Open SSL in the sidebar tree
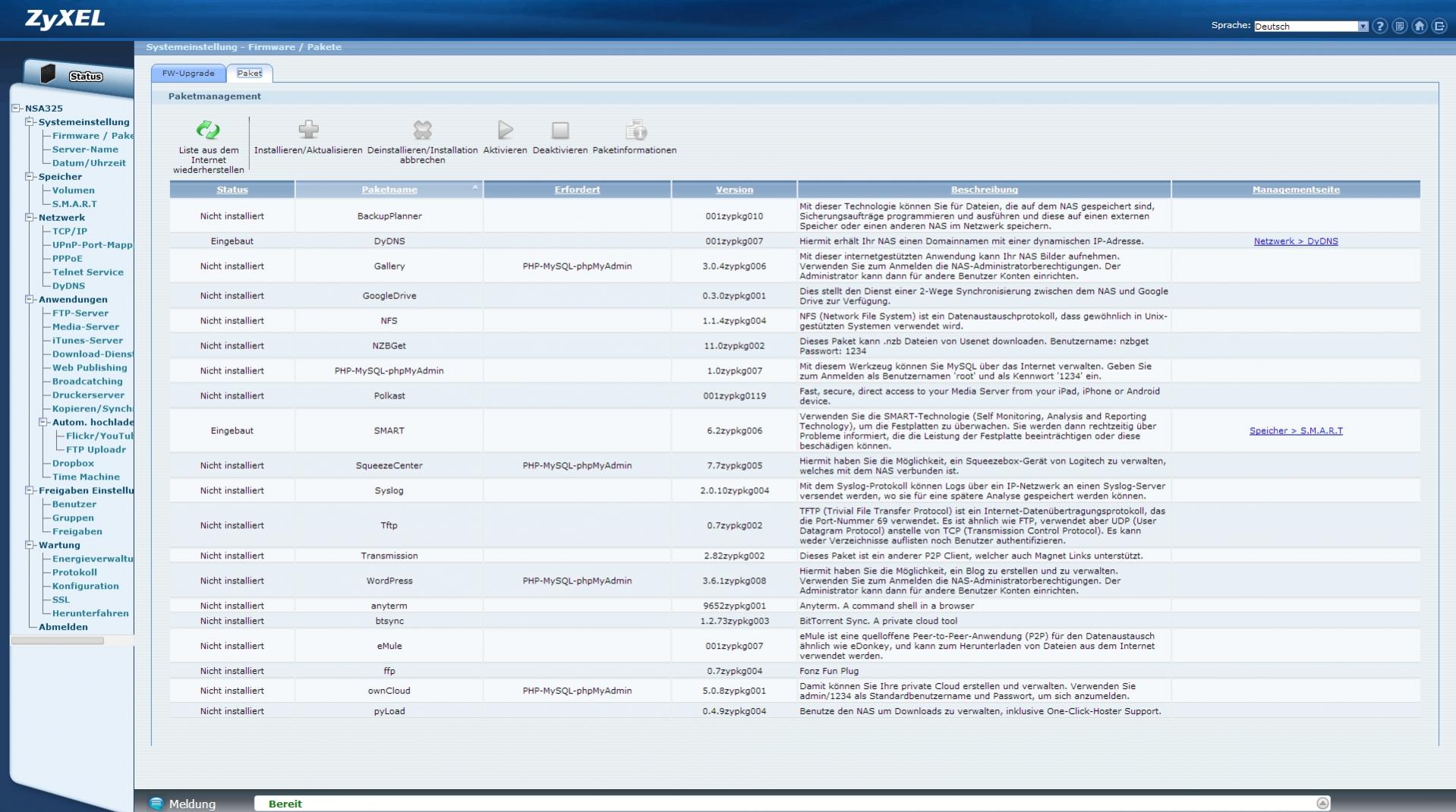This screenshot has height=812, width=1456. point(61,600)
